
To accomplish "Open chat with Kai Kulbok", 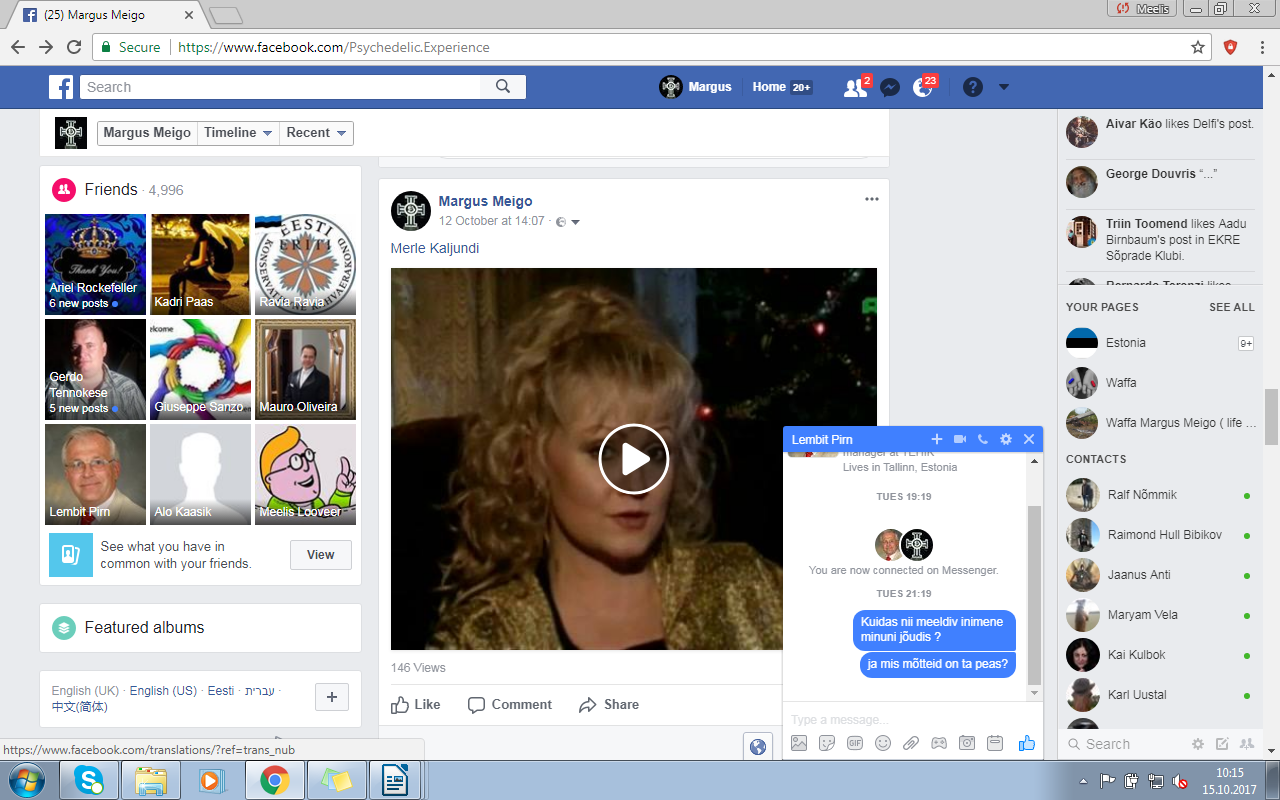I will pos(1158,655).
